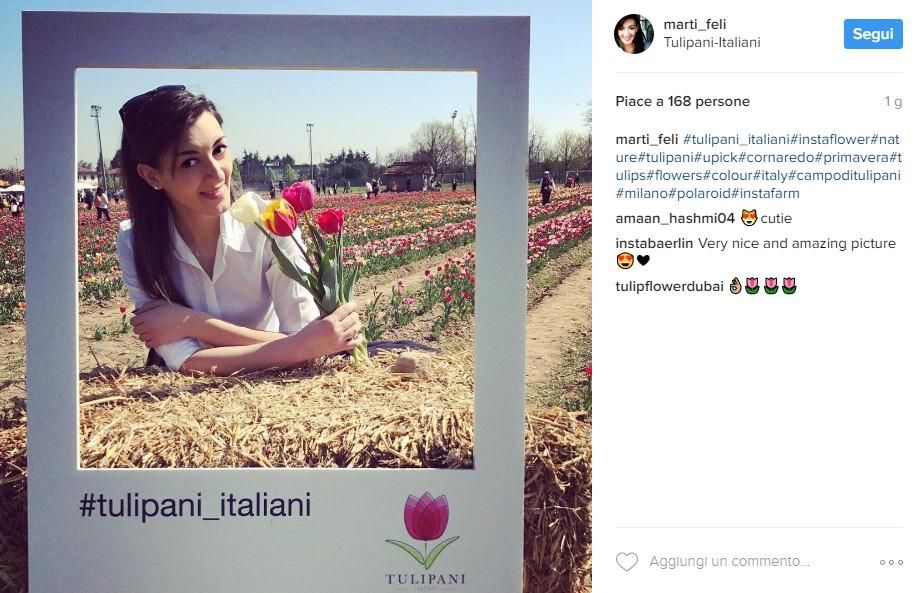The height and width of the screenshot is (593, 923).
Task: Open marti_feli profile avatar
Action: click(634, 34)
